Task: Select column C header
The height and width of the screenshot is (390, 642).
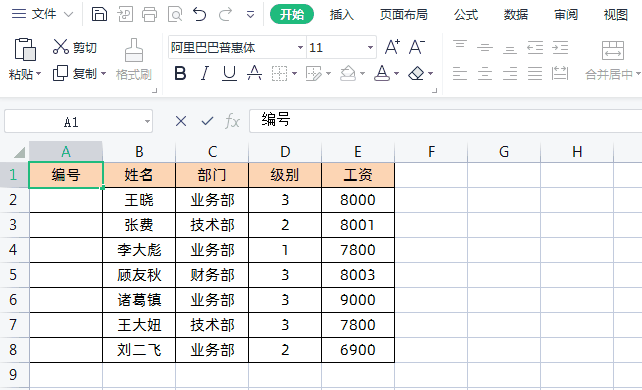Action: coord(212,152)
